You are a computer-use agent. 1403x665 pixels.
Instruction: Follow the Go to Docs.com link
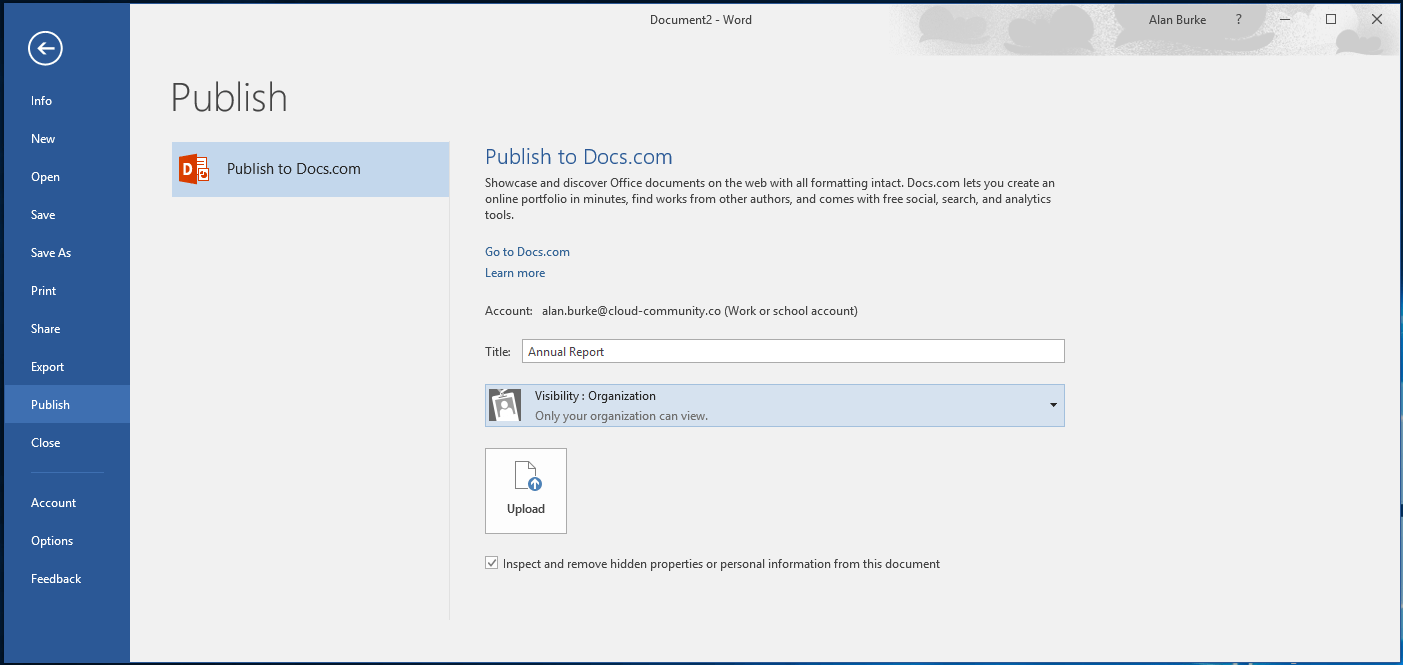pos(527,251)
